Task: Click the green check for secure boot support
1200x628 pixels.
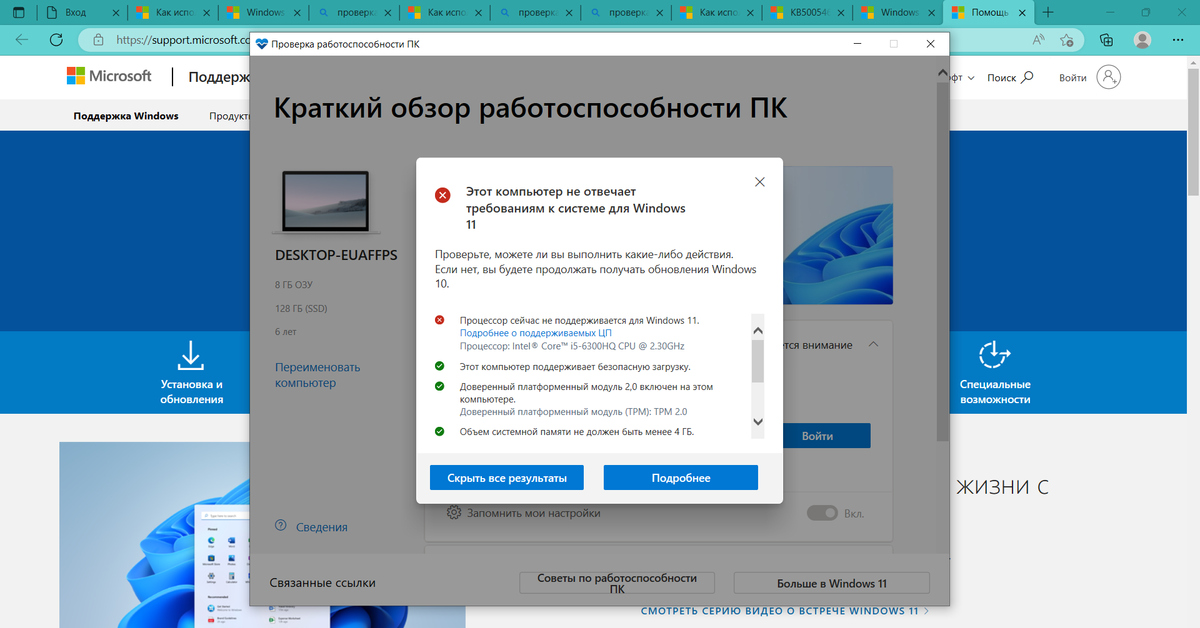Action: (440, 367)
